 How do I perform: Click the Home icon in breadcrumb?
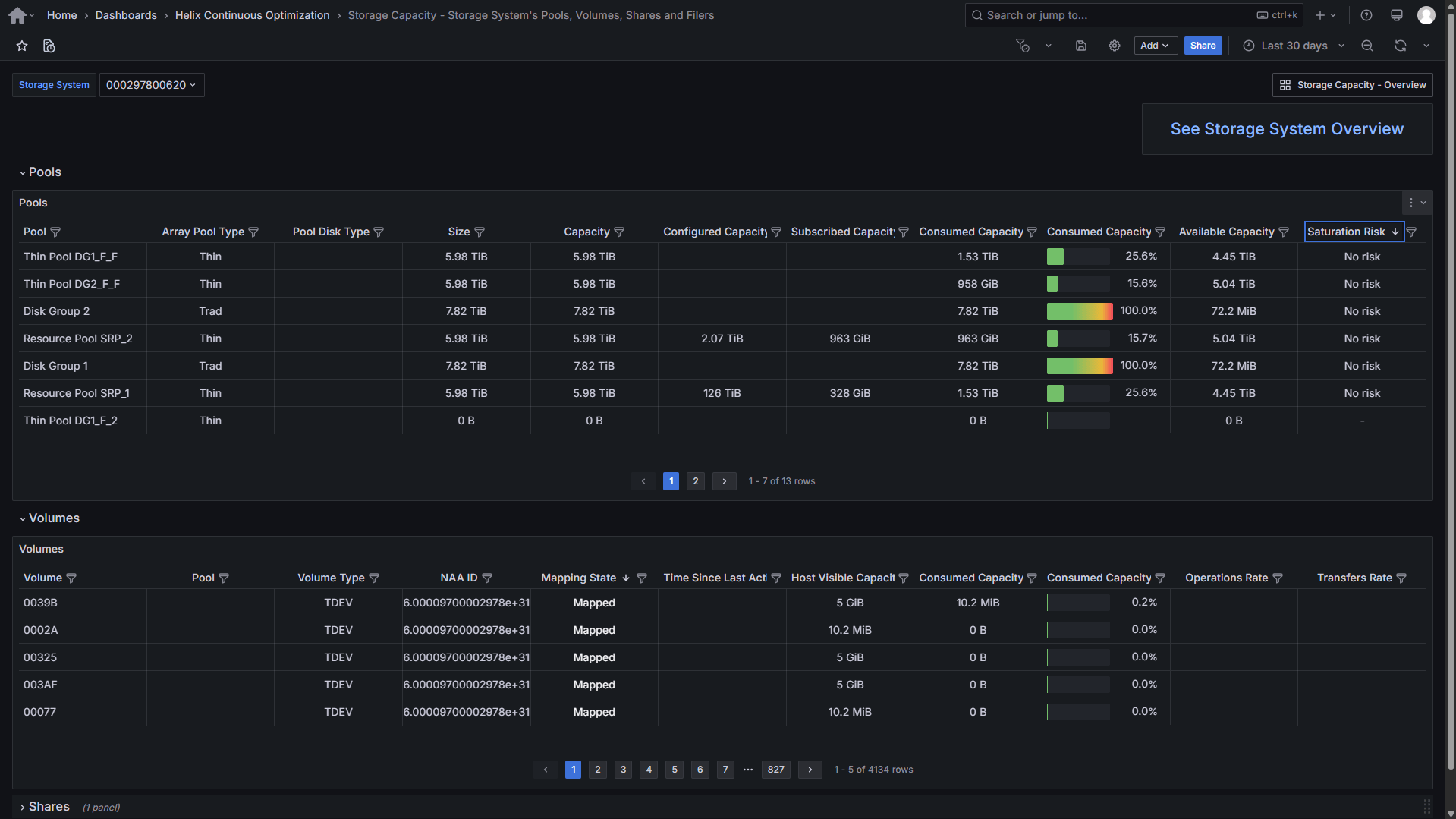click(x=17, y=15)
